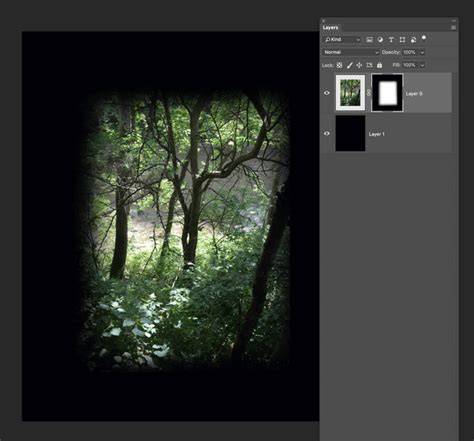Viewport: 474px width, 441px height.
Task: Filter for smart objects icon
Action: 413,40
